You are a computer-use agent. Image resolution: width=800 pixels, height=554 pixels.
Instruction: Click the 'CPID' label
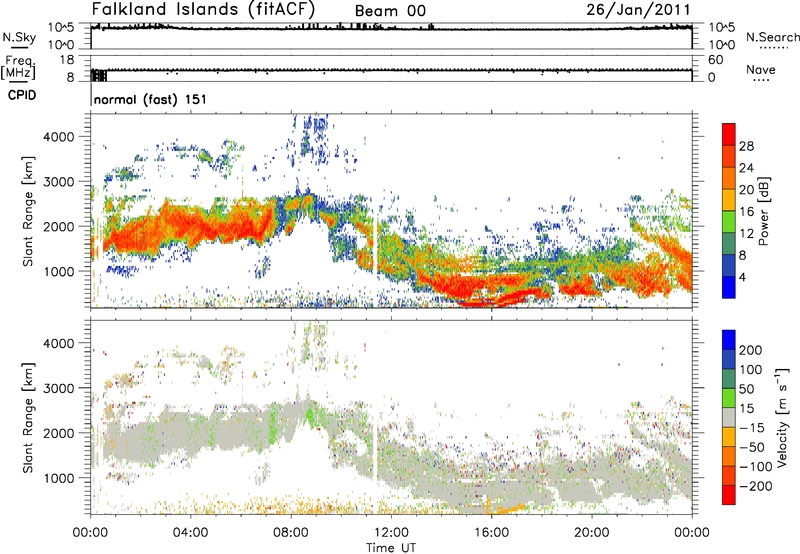tap(21, 95)
